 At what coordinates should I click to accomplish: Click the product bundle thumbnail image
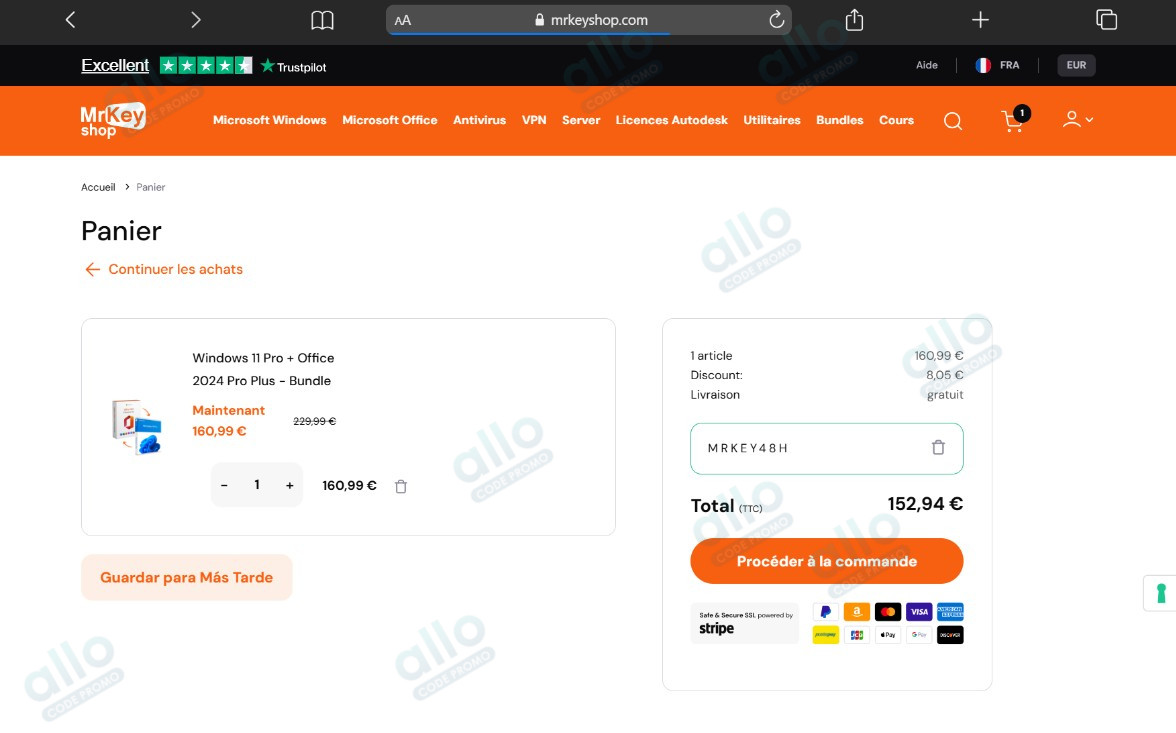click(137, 427)
